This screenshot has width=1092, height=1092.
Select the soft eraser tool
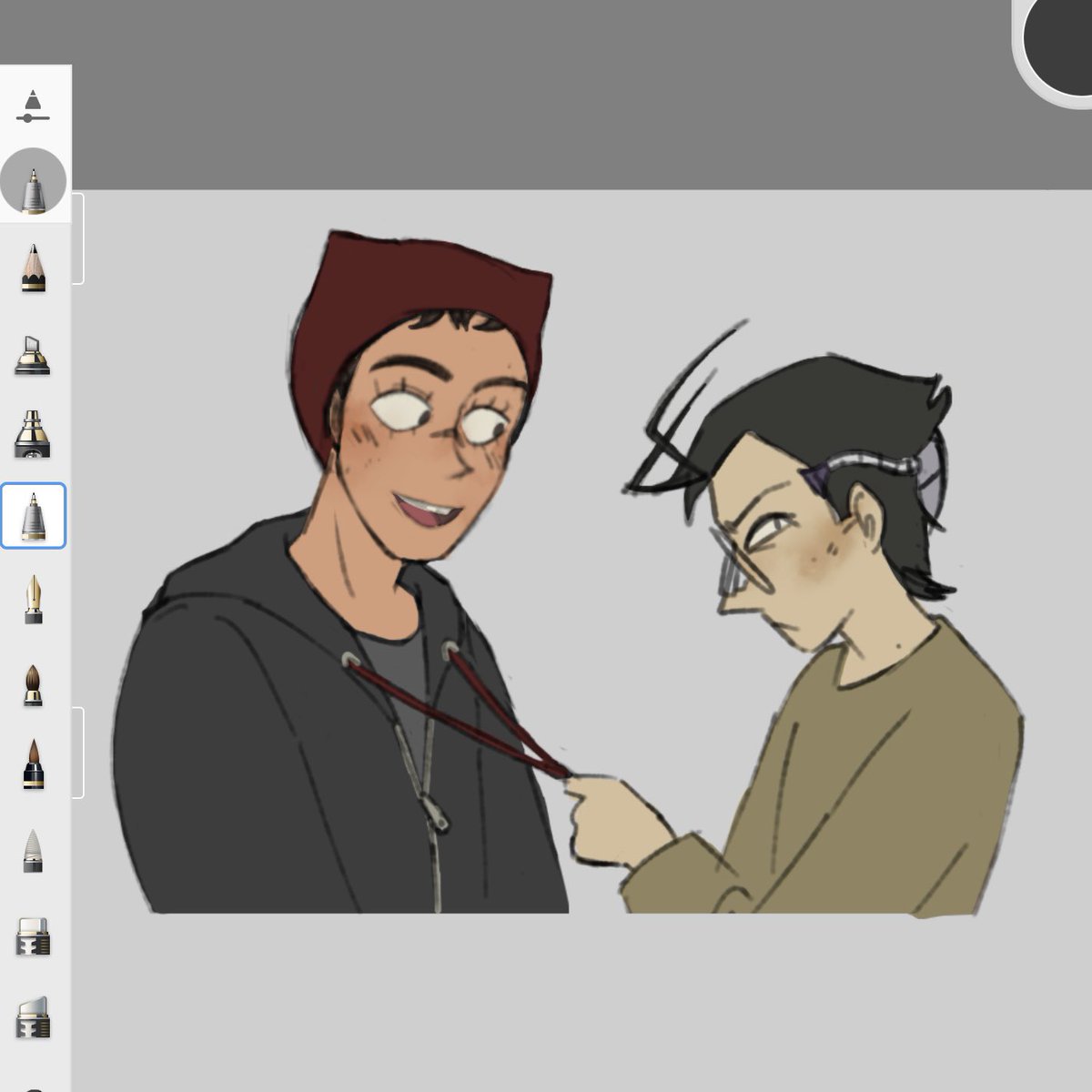34,1017
